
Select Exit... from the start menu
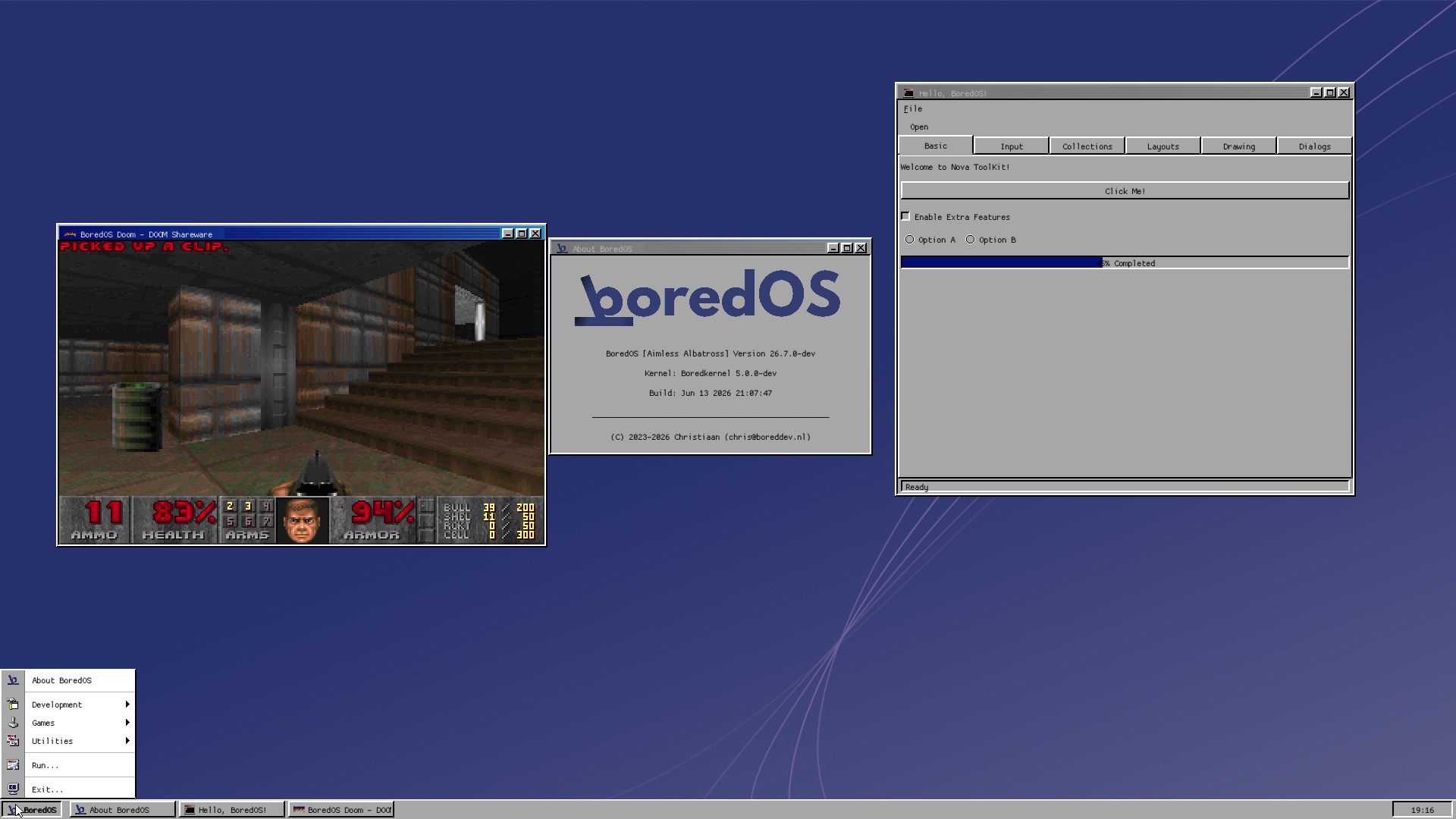point(68,789)
